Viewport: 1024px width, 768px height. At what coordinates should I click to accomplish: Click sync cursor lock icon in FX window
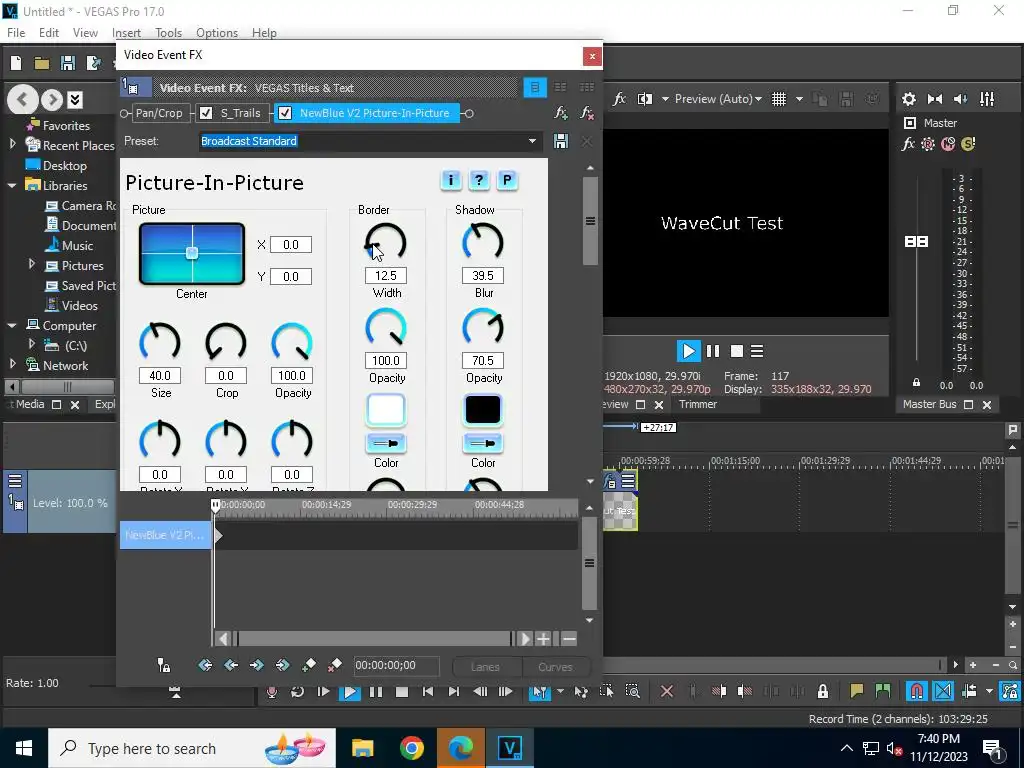coord(164,665)
